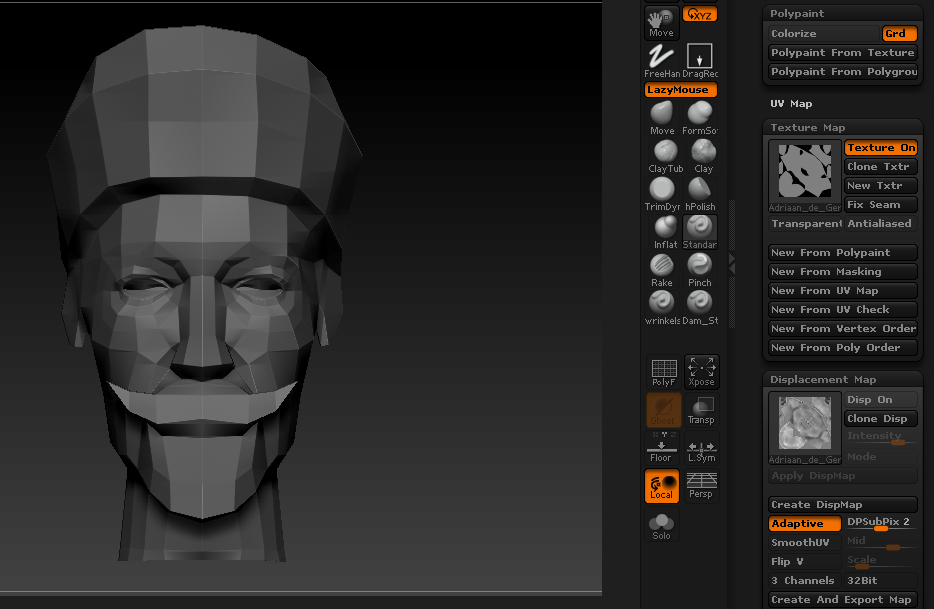Select the Rake brush
934x609 pixels.
pyautogui.click(x=662, y=268)
